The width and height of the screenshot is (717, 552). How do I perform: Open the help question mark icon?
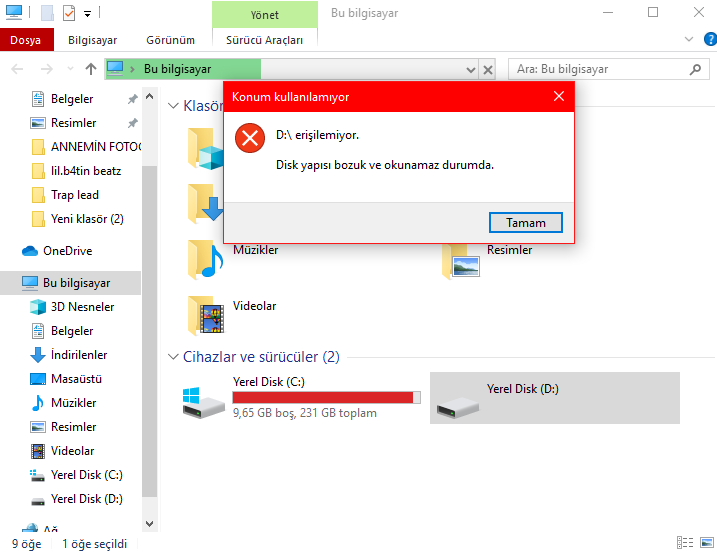click(x=710, y=39)
